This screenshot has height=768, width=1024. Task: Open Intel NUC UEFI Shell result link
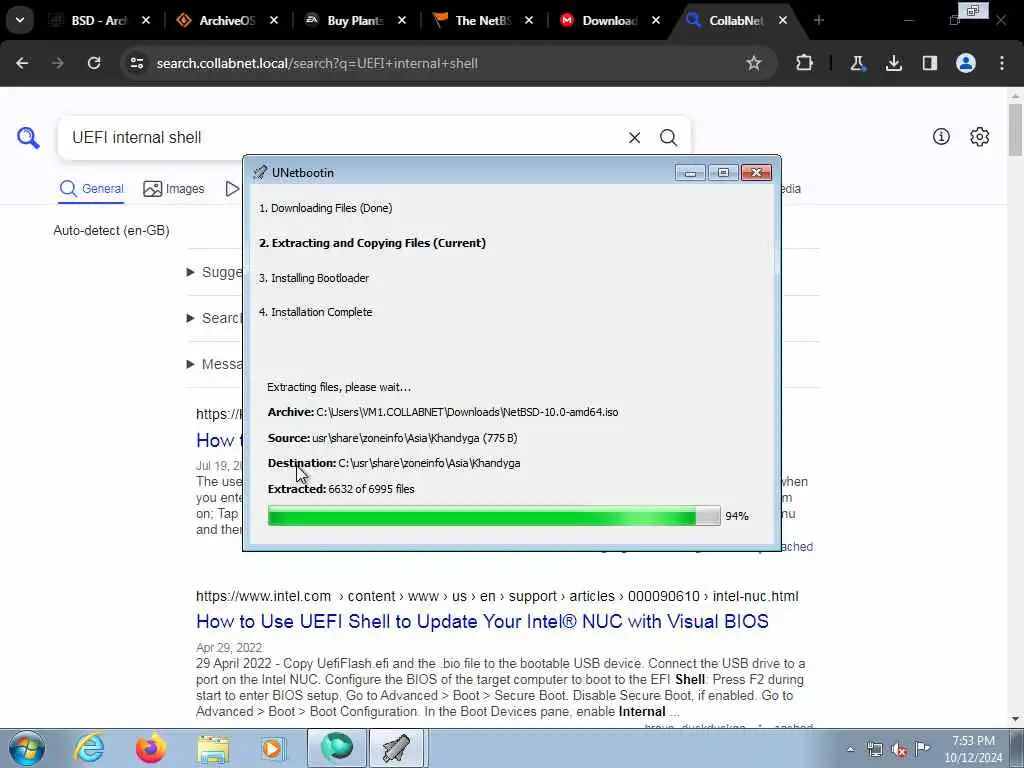click(x=482, y=621)
